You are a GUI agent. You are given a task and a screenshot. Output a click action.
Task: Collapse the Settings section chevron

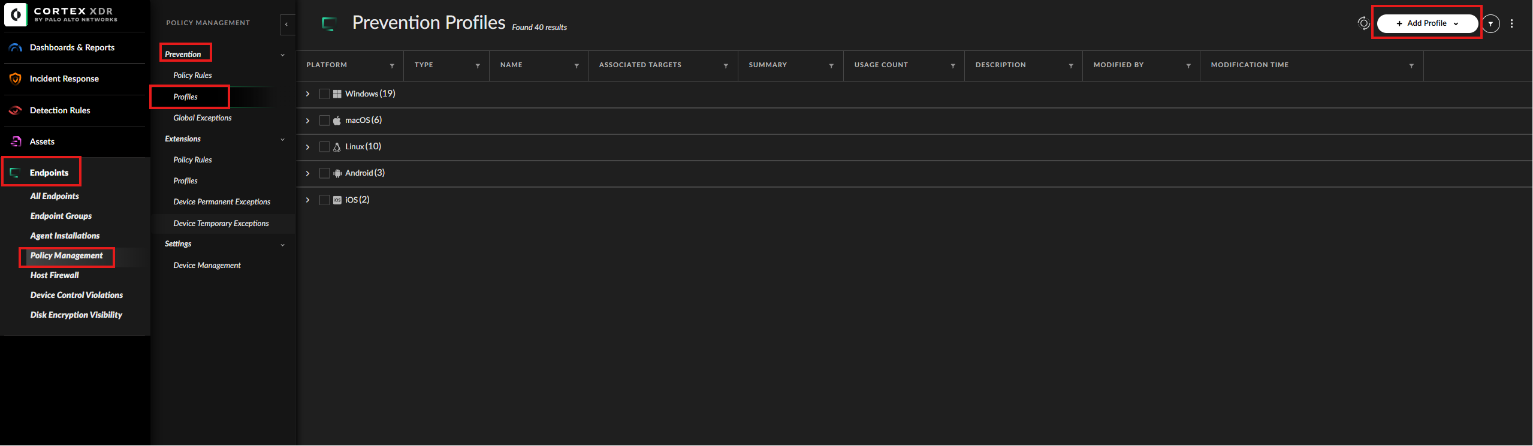coord(282,244)
